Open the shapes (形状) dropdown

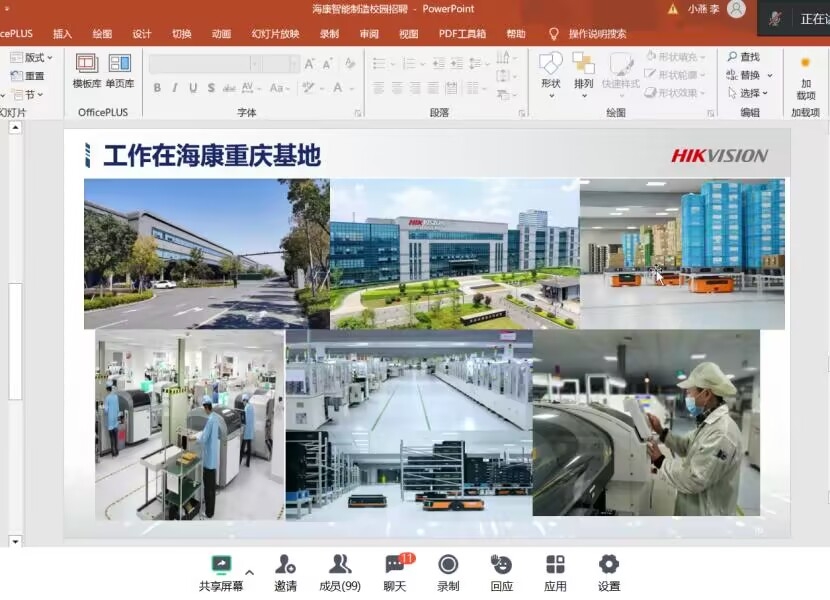pyautogui.click(x=550, y=71)
